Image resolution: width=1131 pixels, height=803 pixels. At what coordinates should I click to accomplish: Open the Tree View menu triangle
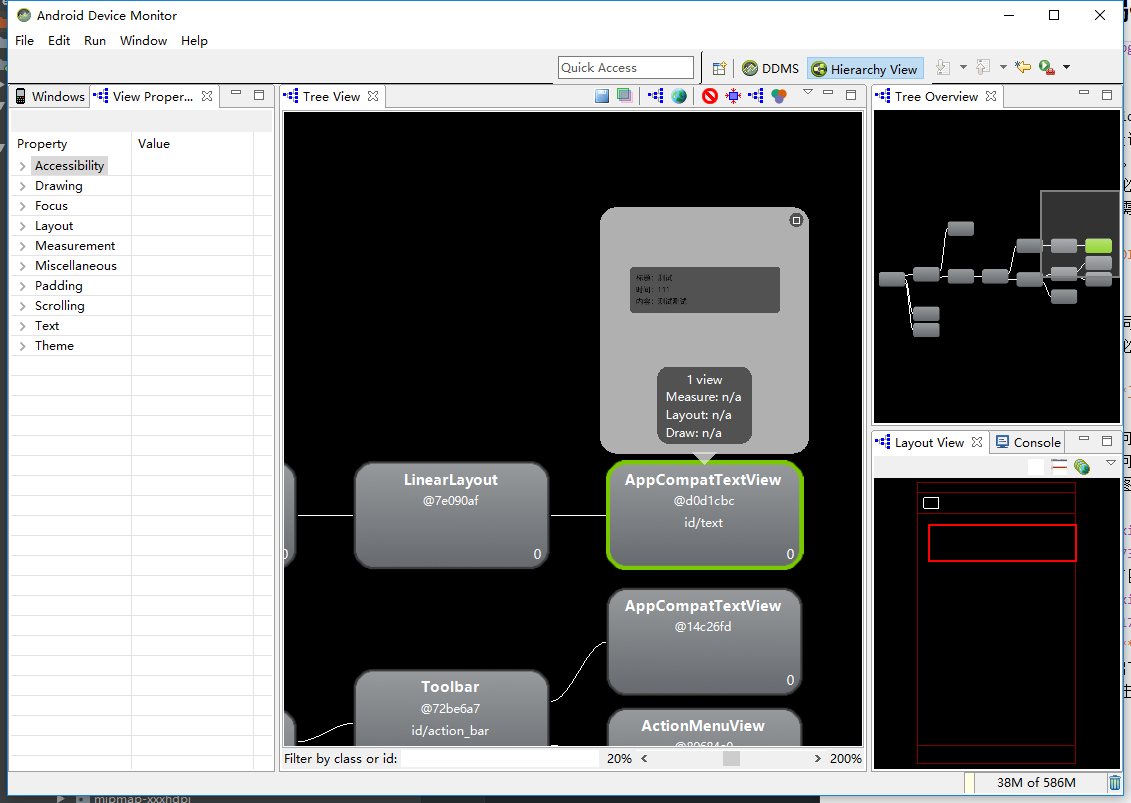(x=808, y=92)
